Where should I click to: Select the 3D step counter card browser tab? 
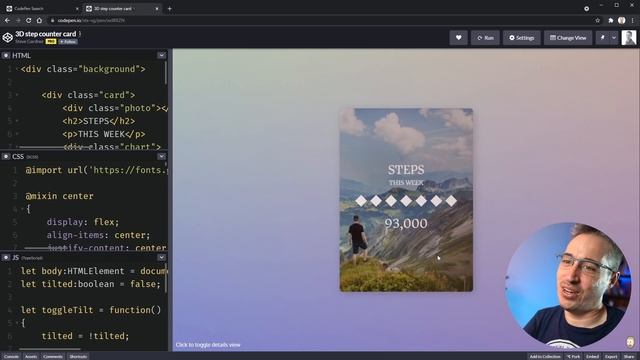121,8
